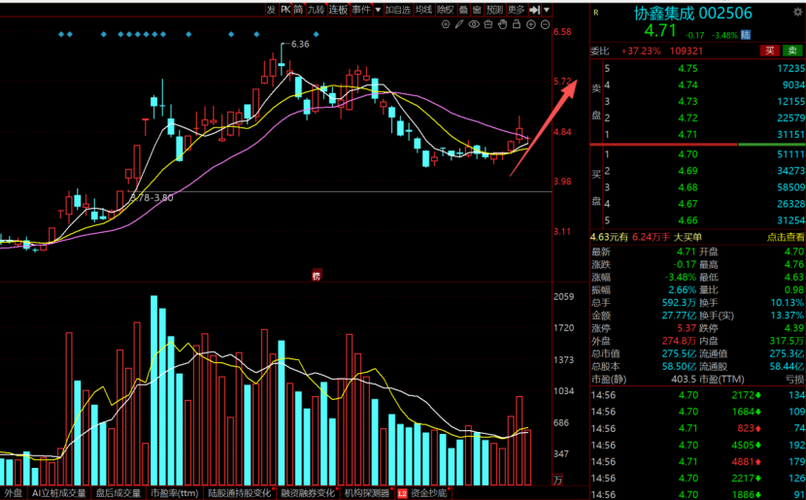Click the 大买单 label
The image size is (806, 500).
(688, 237)
